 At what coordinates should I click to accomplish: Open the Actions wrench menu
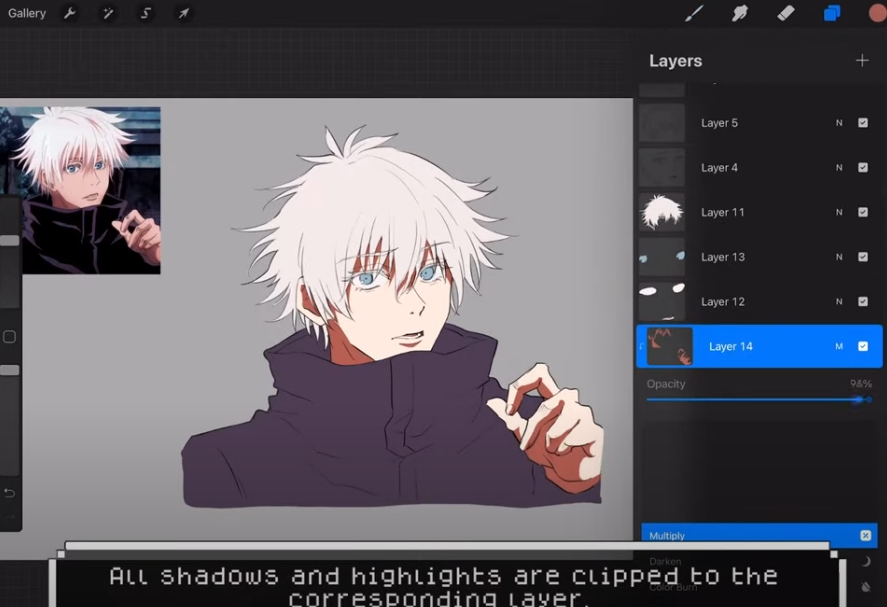pyautogui.click(x=69, y=13)
